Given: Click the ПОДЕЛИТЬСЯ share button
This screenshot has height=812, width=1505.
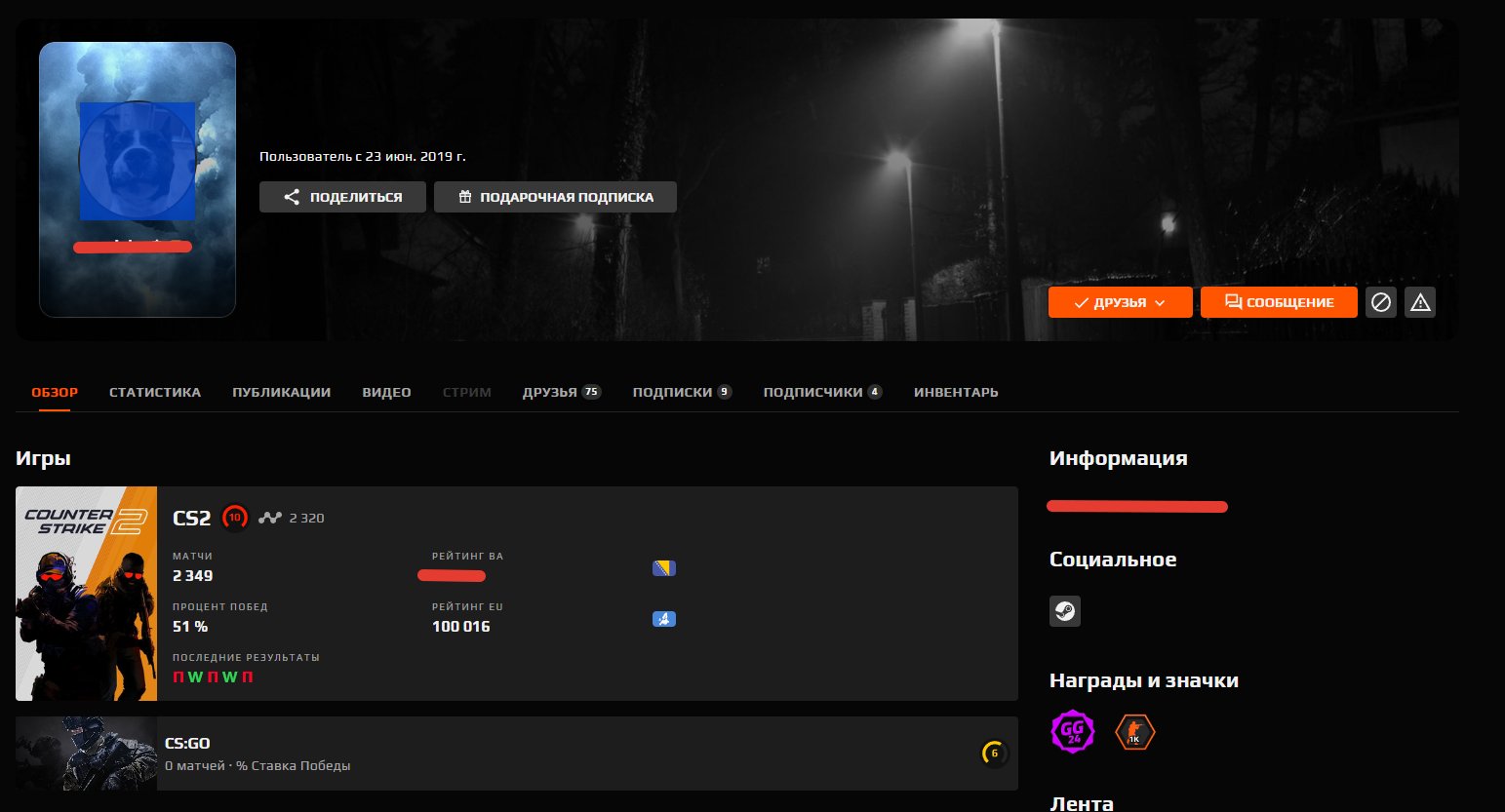Looking at the screenshot, I should tap(342, 196).
